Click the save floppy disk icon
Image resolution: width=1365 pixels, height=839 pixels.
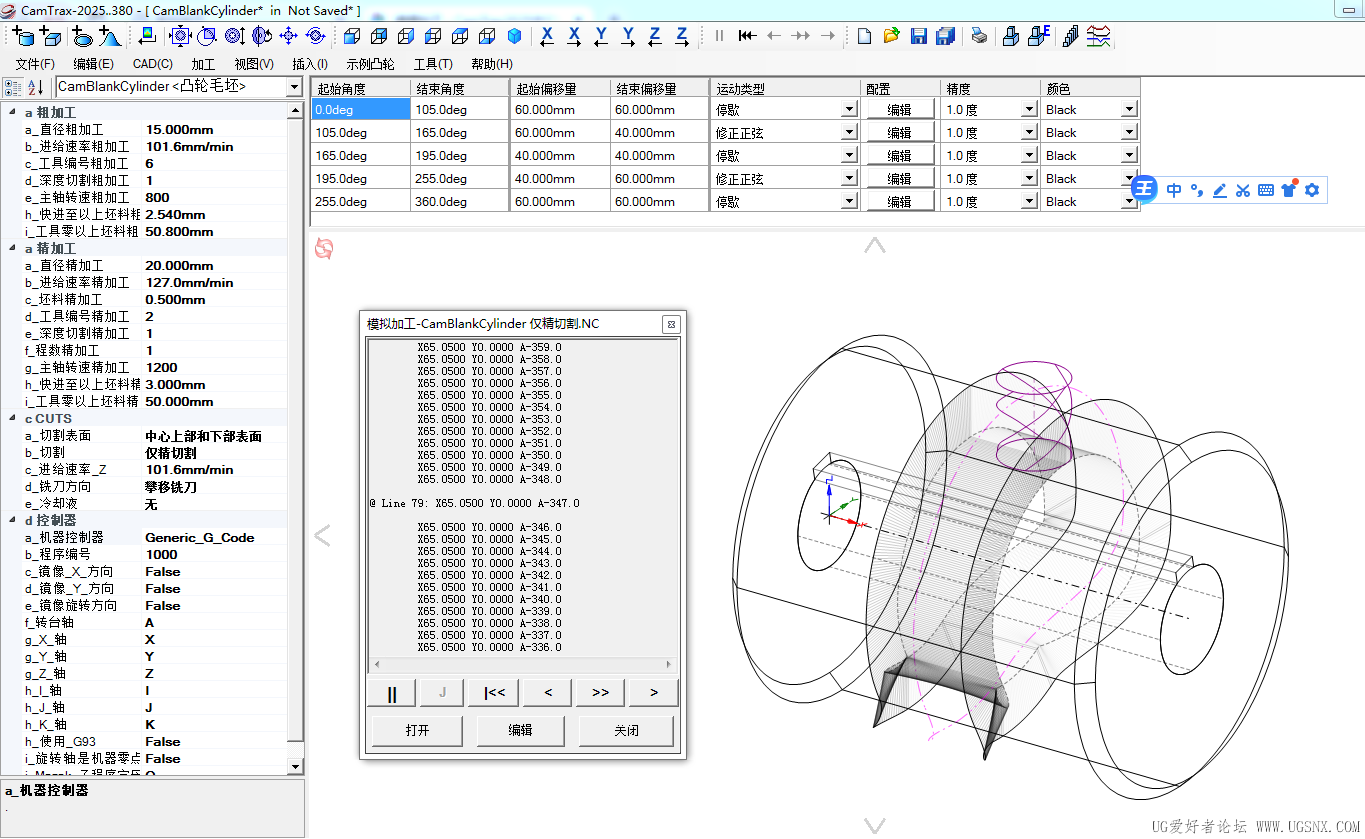coord(919,36)
